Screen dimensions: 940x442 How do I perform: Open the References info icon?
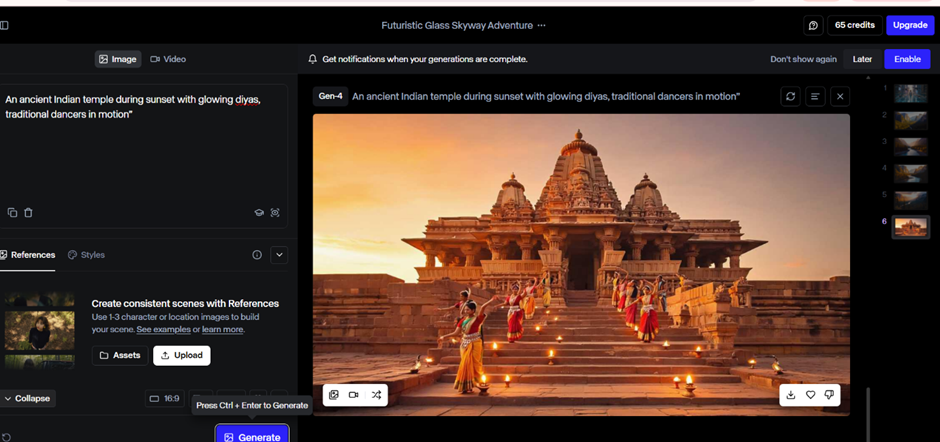(x=257, y=255)
